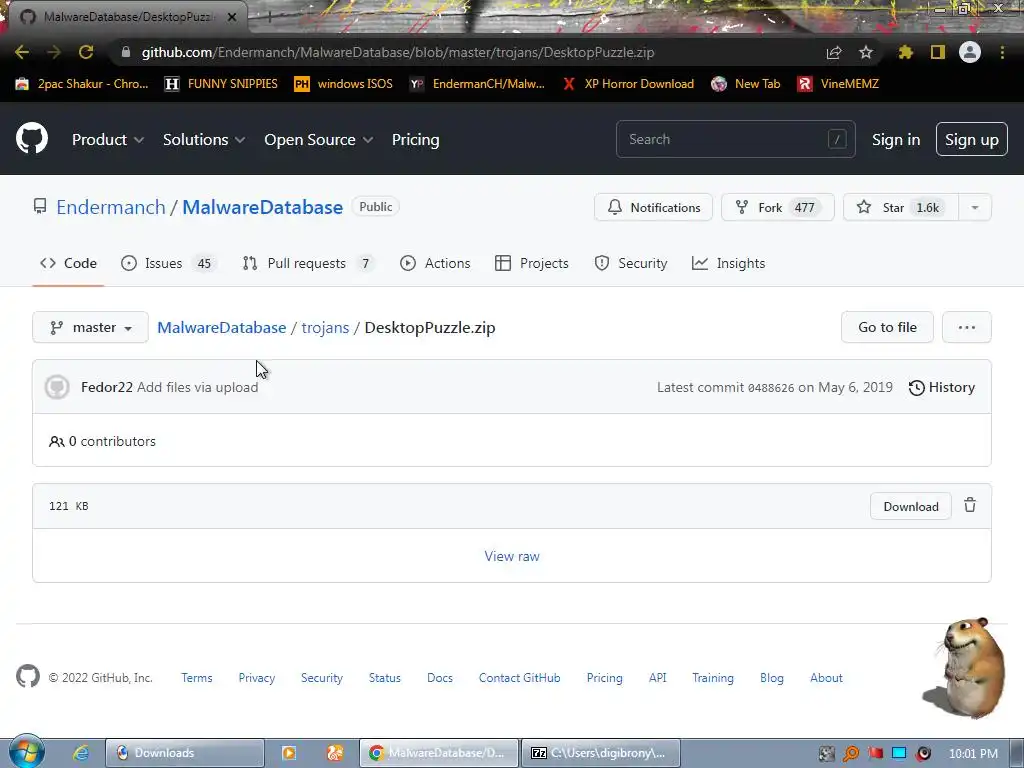
Task: Open Chrome three-dot menu
Action: pos(1002,52)
